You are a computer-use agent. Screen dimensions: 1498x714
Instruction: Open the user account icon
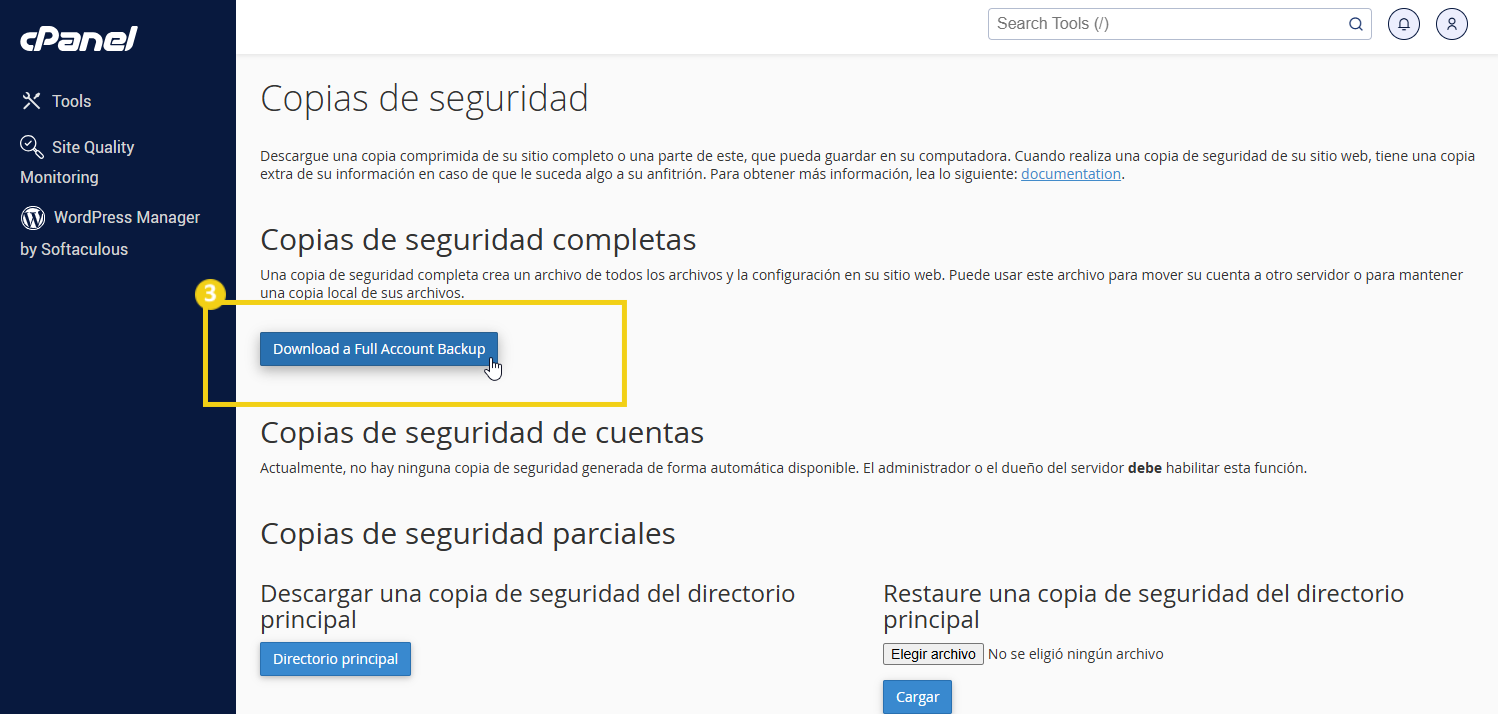click(1452, 24)
